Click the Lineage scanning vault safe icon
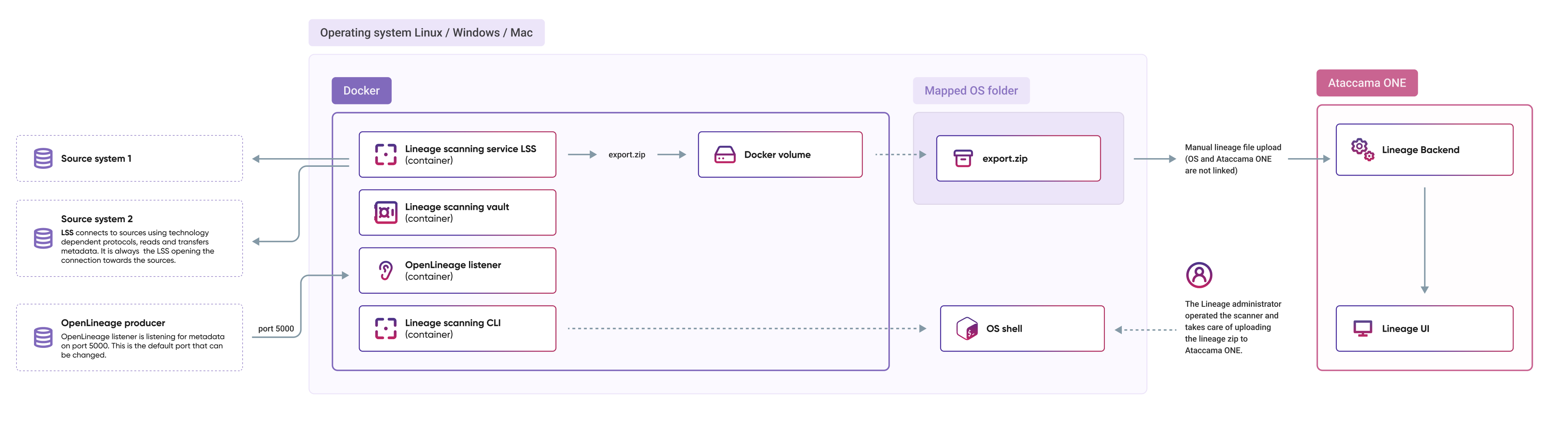Screen dimensions: 1568x423 coord(386,212)
